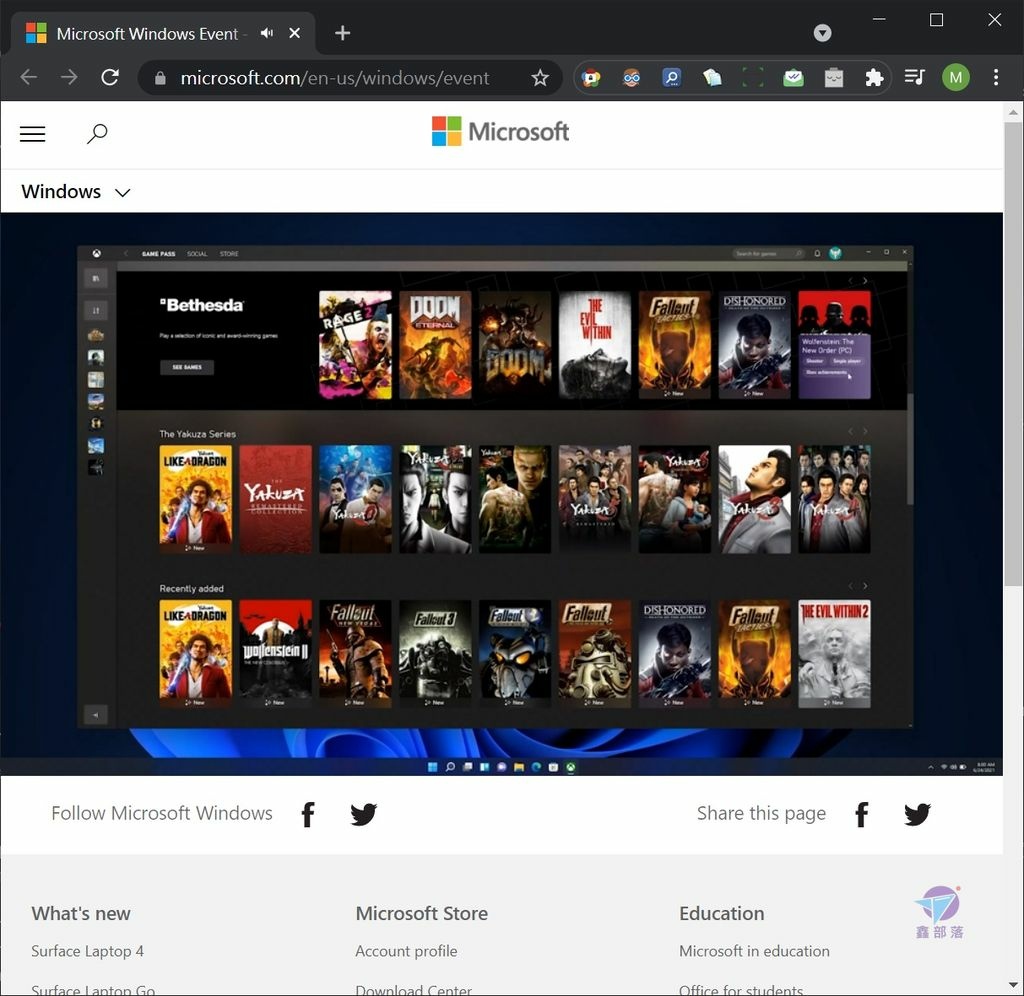Open the media controls playlist icon

914,78
